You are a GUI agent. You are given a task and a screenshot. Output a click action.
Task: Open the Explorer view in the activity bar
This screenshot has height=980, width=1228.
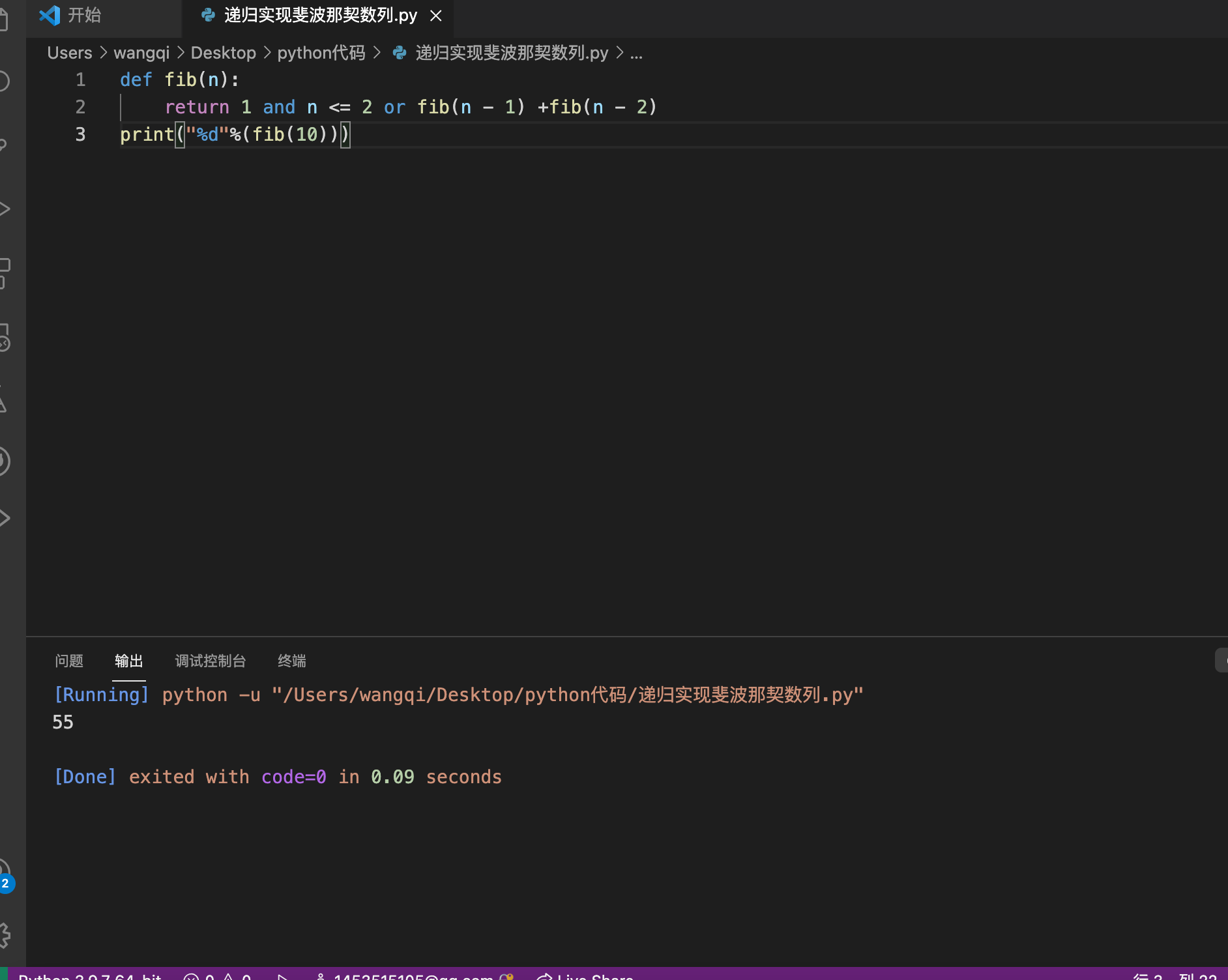click(4, 18)
